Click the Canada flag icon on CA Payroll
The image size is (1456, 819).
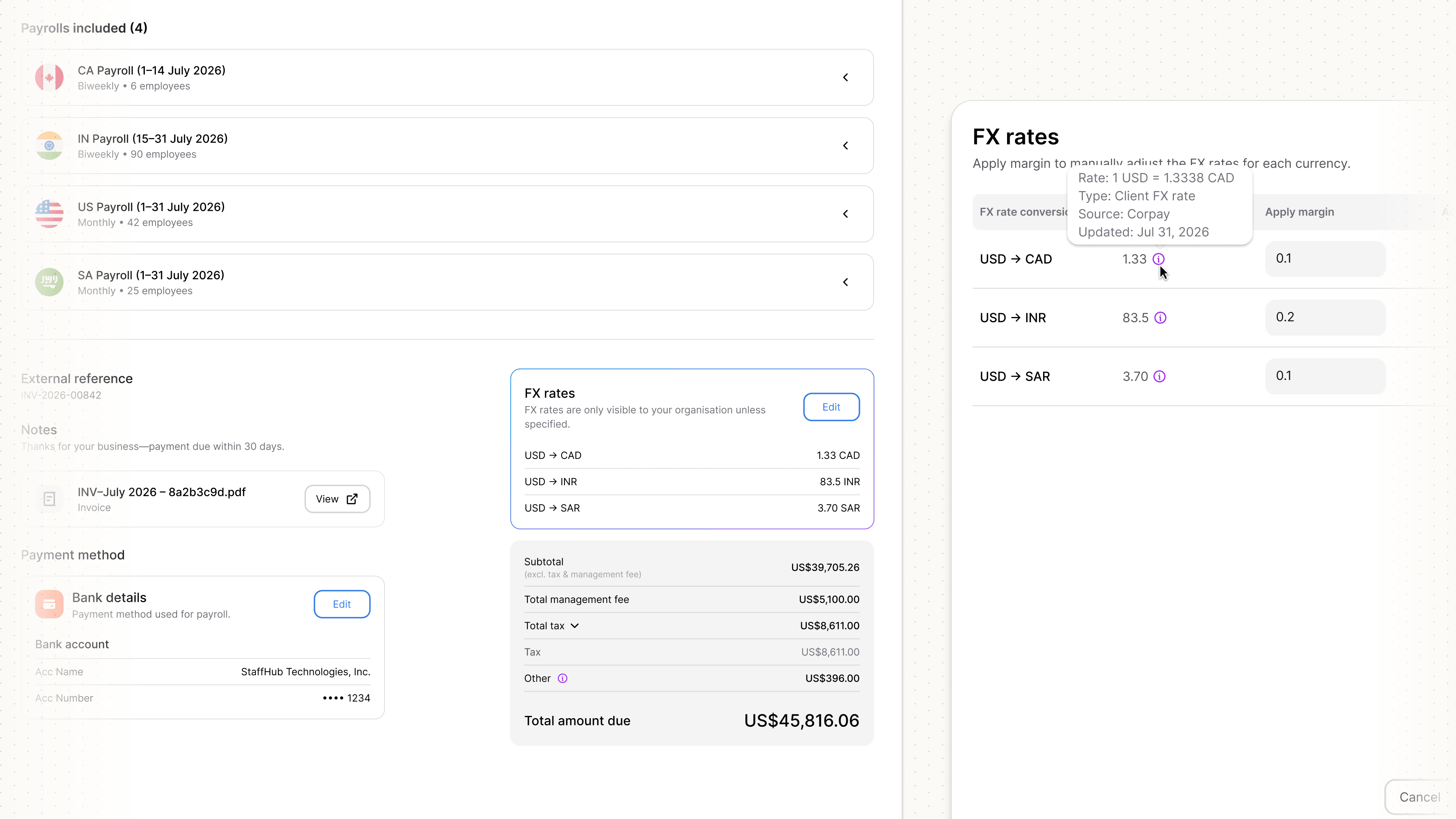pyautogui.click(x=49, y=77)
